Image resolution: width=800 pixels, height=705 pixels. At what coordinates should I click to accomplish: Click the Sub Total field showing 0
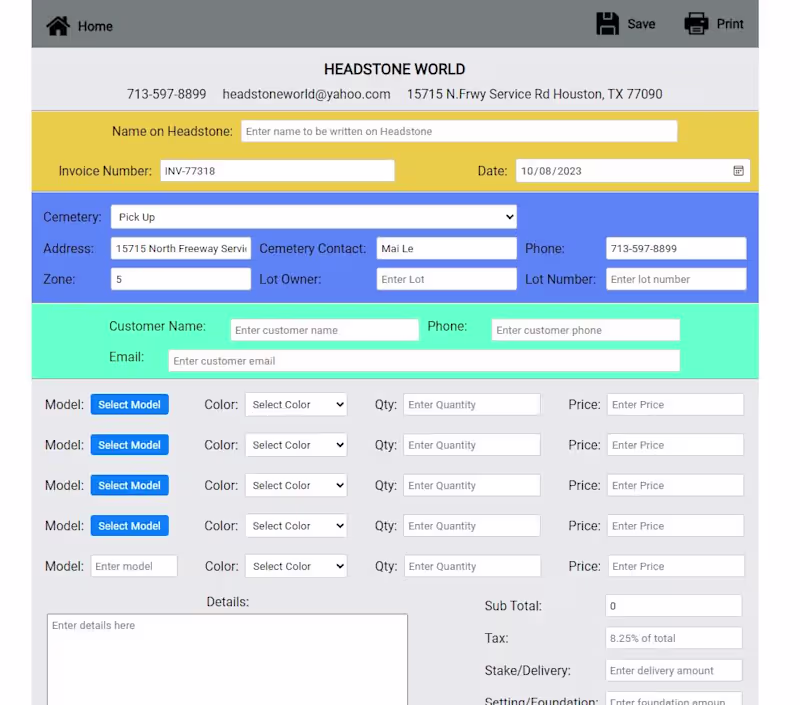(673, 606)
